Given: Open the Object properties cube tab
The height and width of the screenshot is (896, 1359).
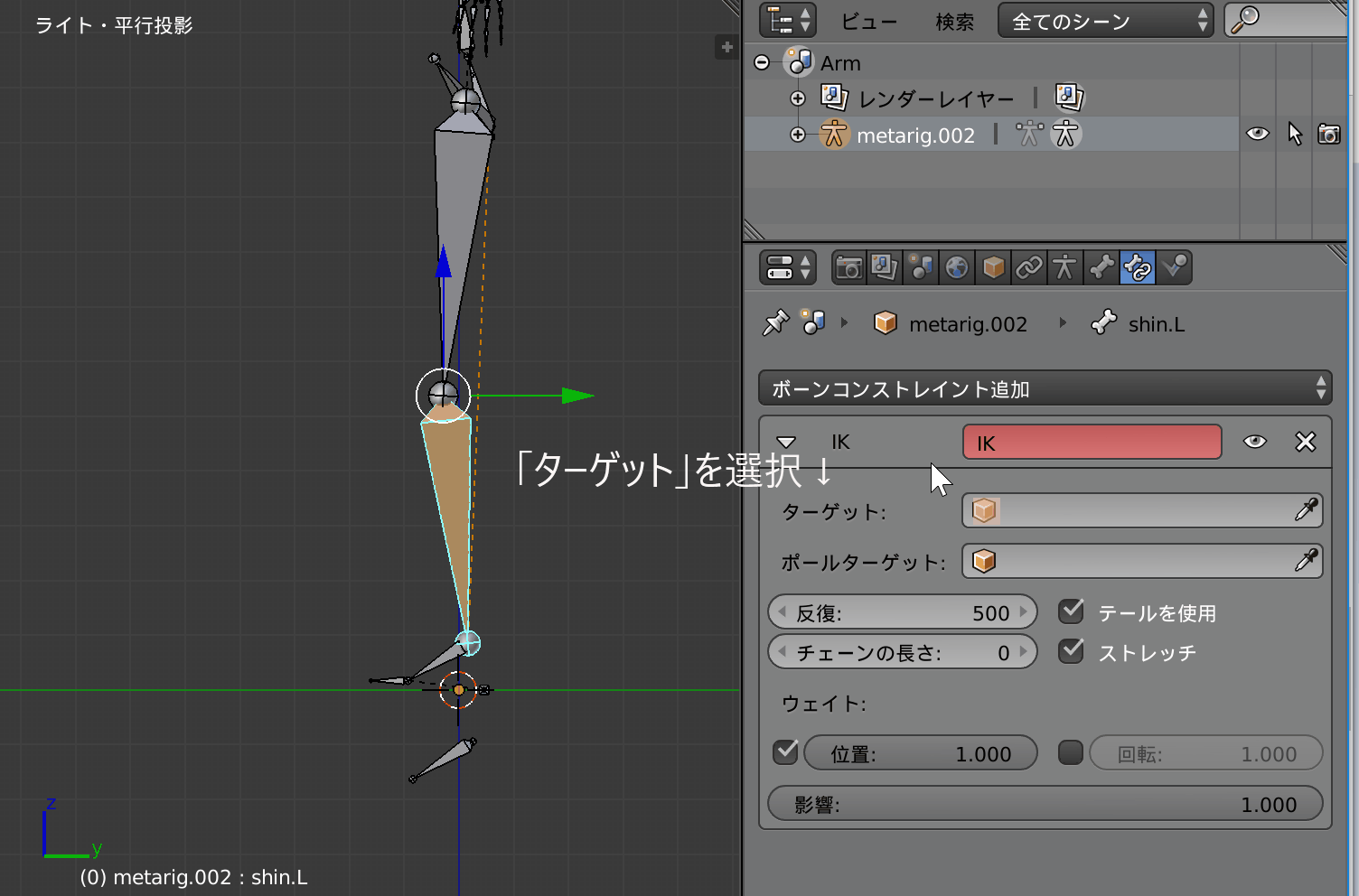Looking at the screenshot, I should click(993, 268).
